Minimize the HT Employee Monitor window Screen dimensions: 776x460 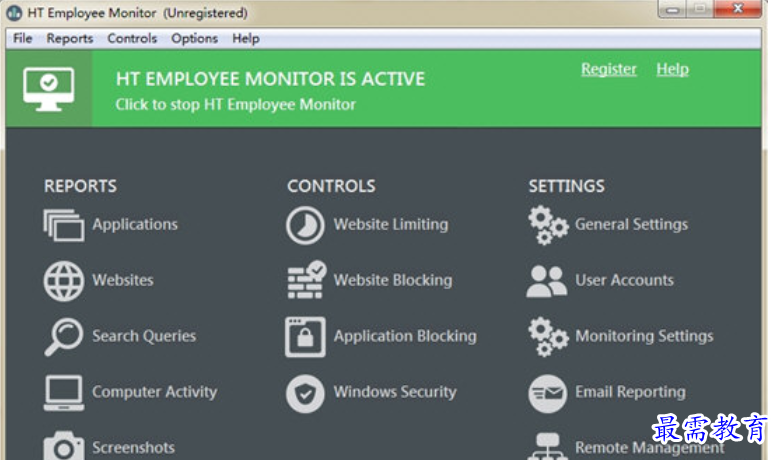click(x=673, y=9)
